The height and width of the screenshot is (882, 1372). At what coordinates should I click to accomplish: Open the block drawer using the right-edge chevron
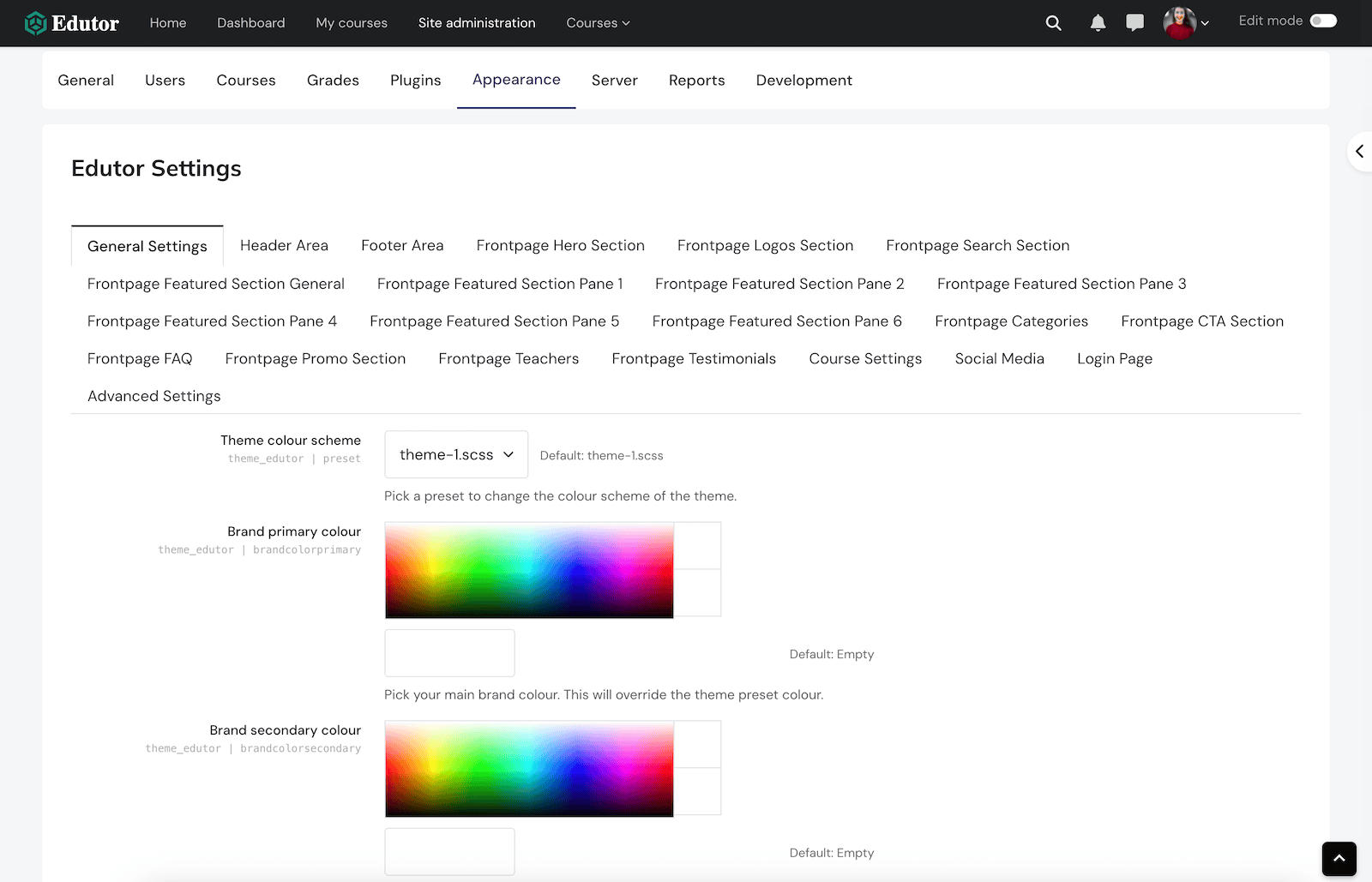1359,151
